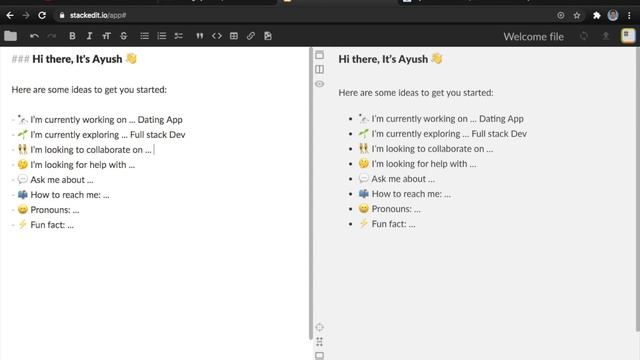Open the browser profile avatar

click(x=613, y=16)
